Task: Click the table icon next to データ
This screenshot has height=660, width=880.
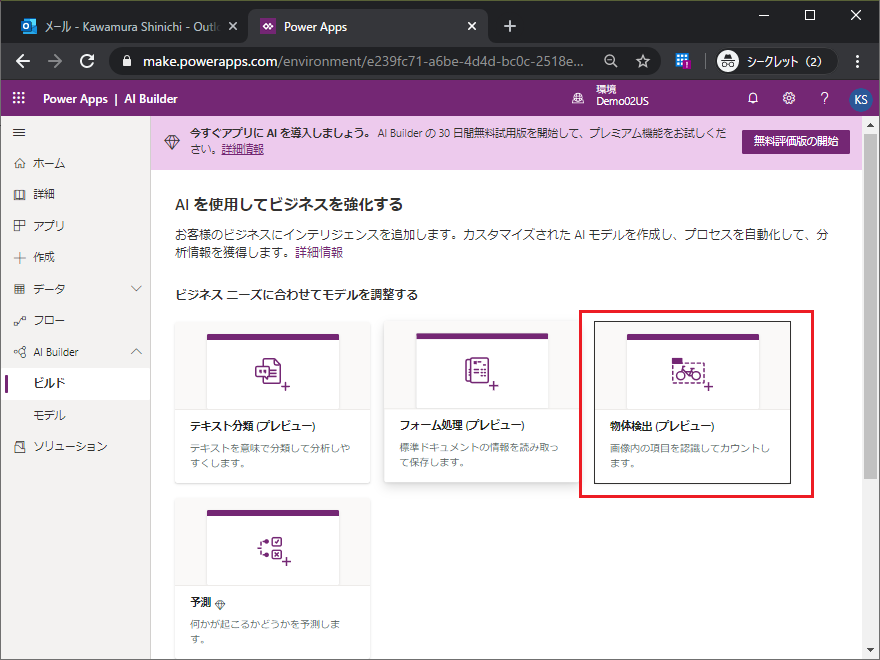Action: pos(20,289)
